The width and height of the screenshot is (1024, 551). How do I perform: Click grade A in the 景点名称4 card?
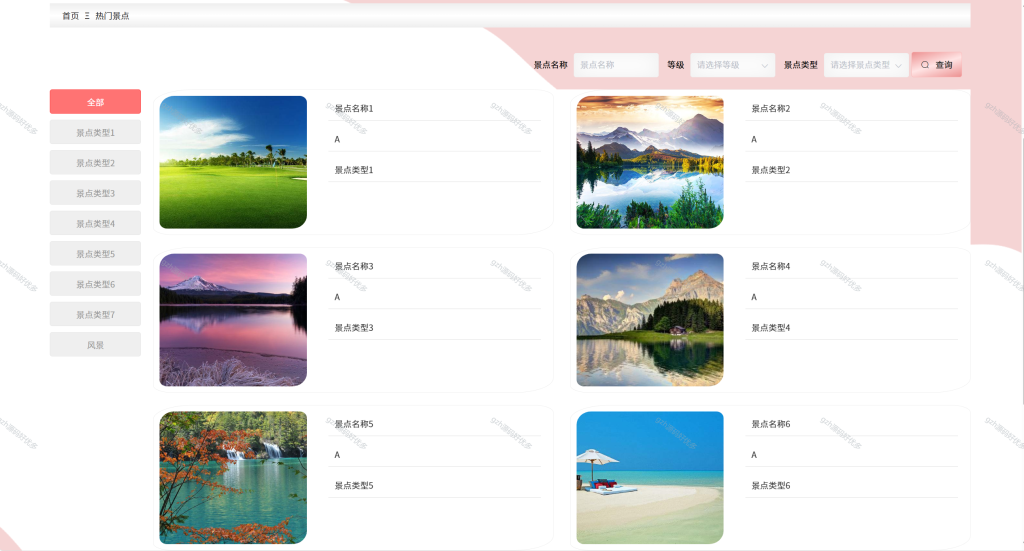pos(754,297)
